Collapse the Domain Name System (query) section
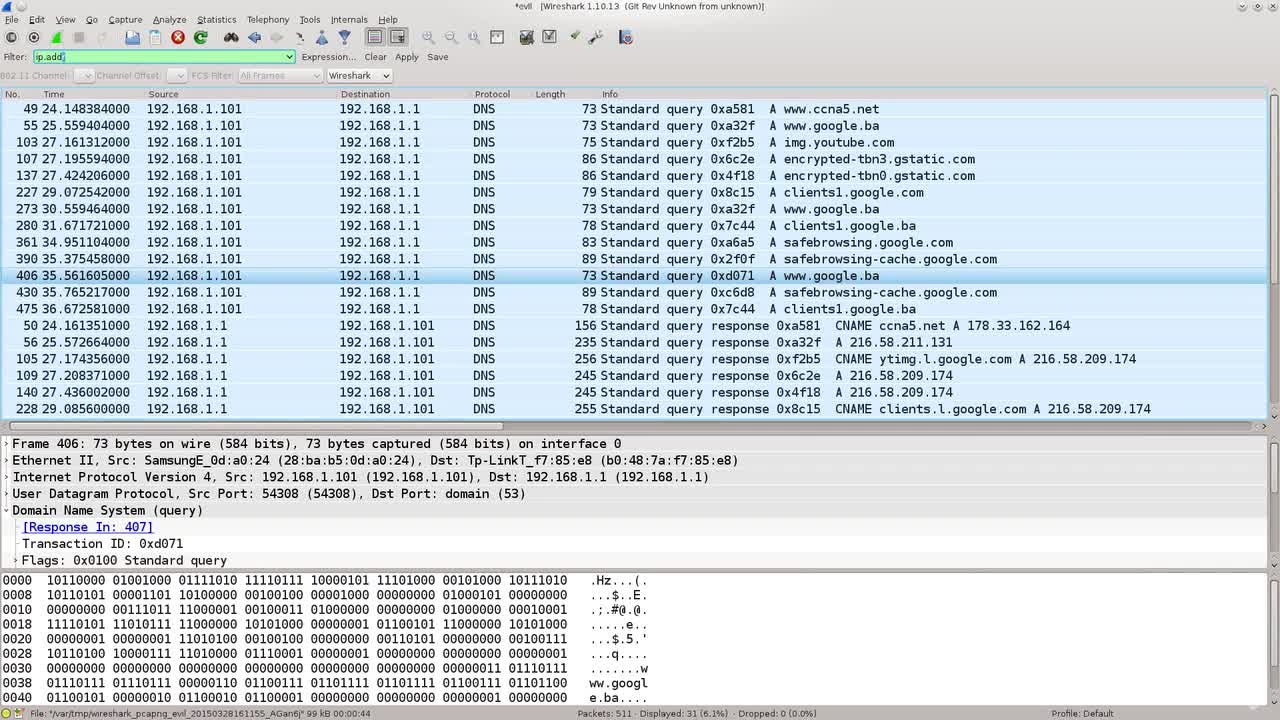This screenshot has width=1280, height=720. point(6,511)
